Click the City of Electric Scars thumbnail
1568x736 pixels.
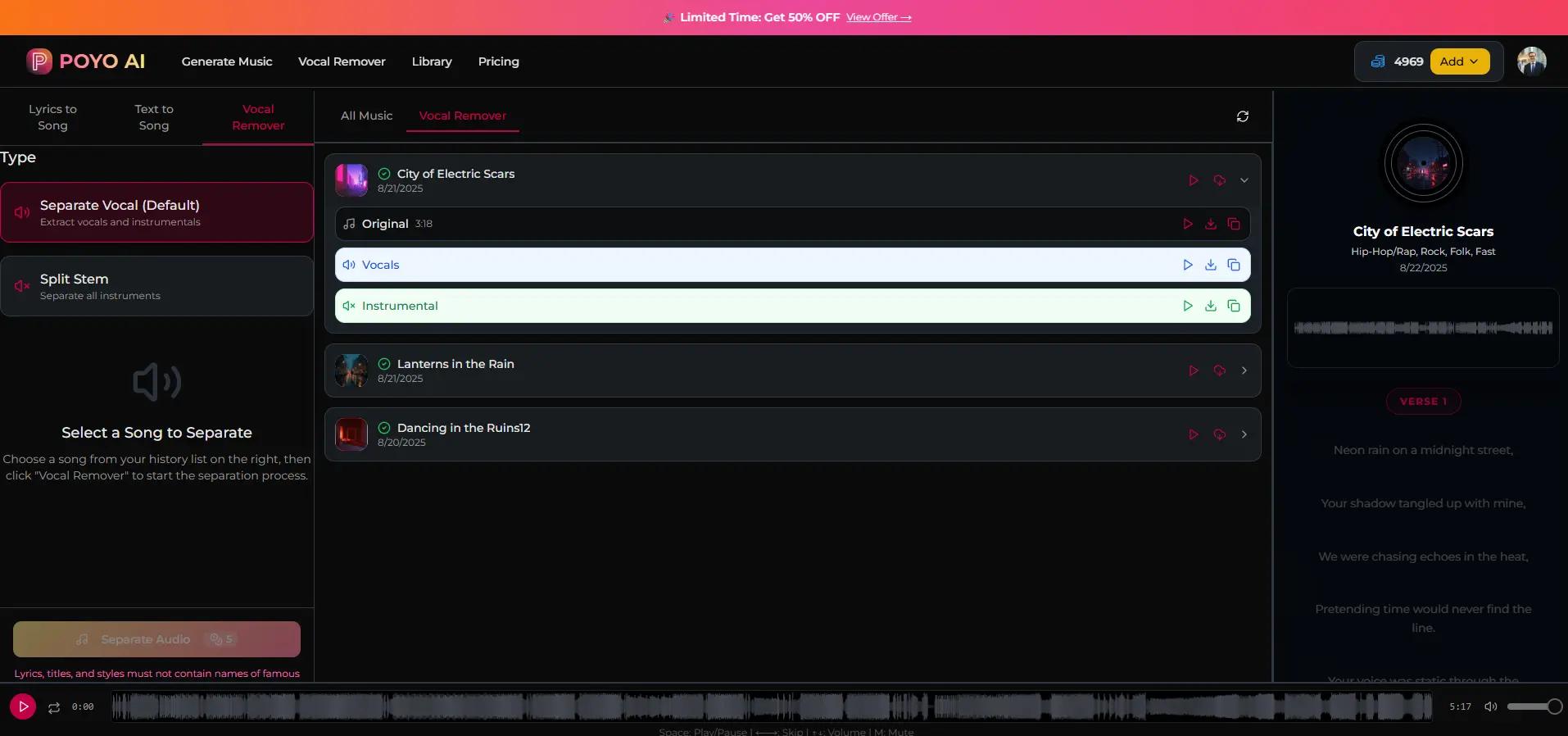pos(351,180)
